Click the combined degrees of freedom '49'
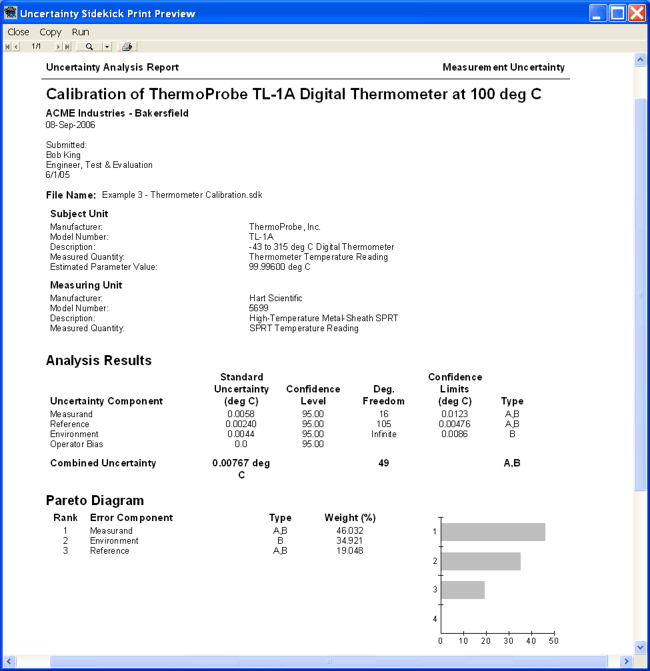This screenshot has height=671, width=650. tap(383, 463)
